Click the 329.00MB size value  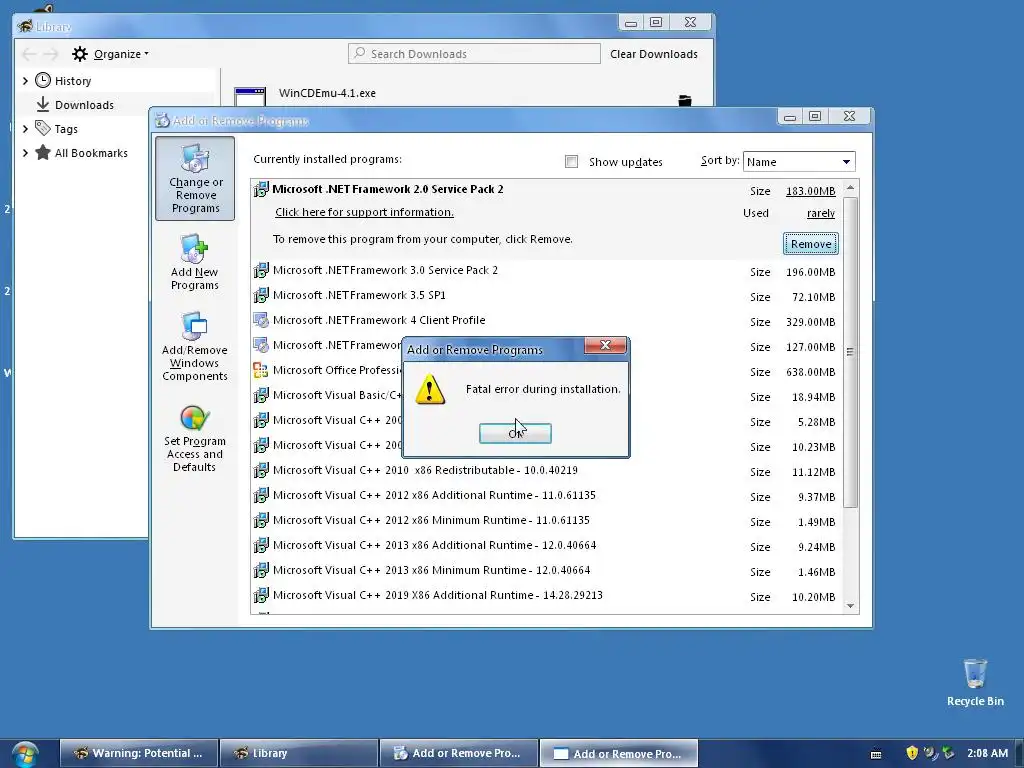pos(810,322)
